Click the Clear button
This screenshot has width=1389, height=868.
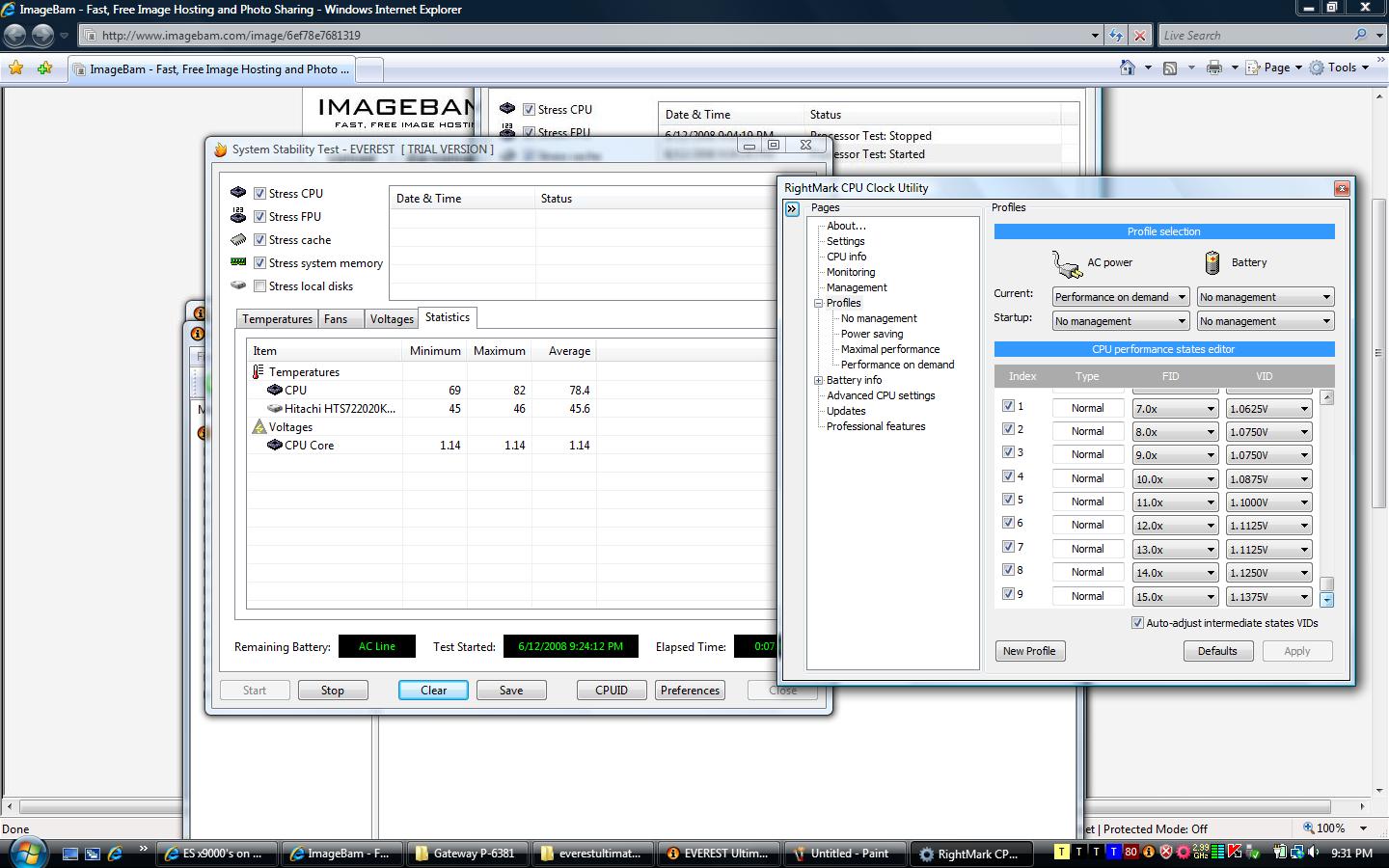(434, 691)
